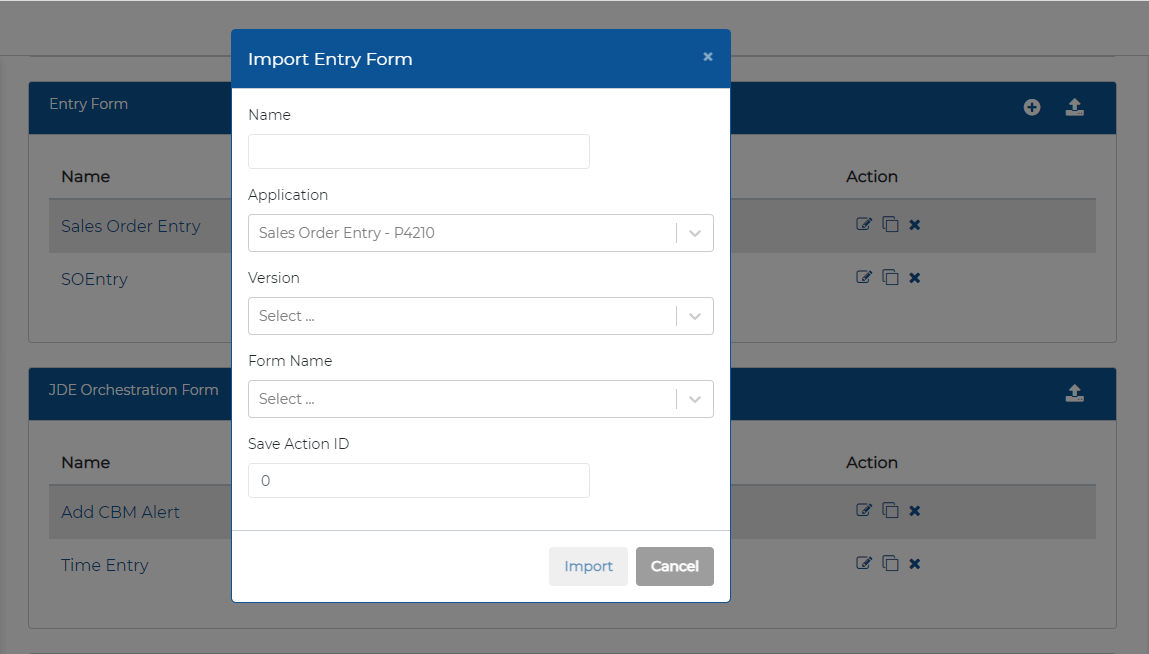Click the Cancel button

674,566
